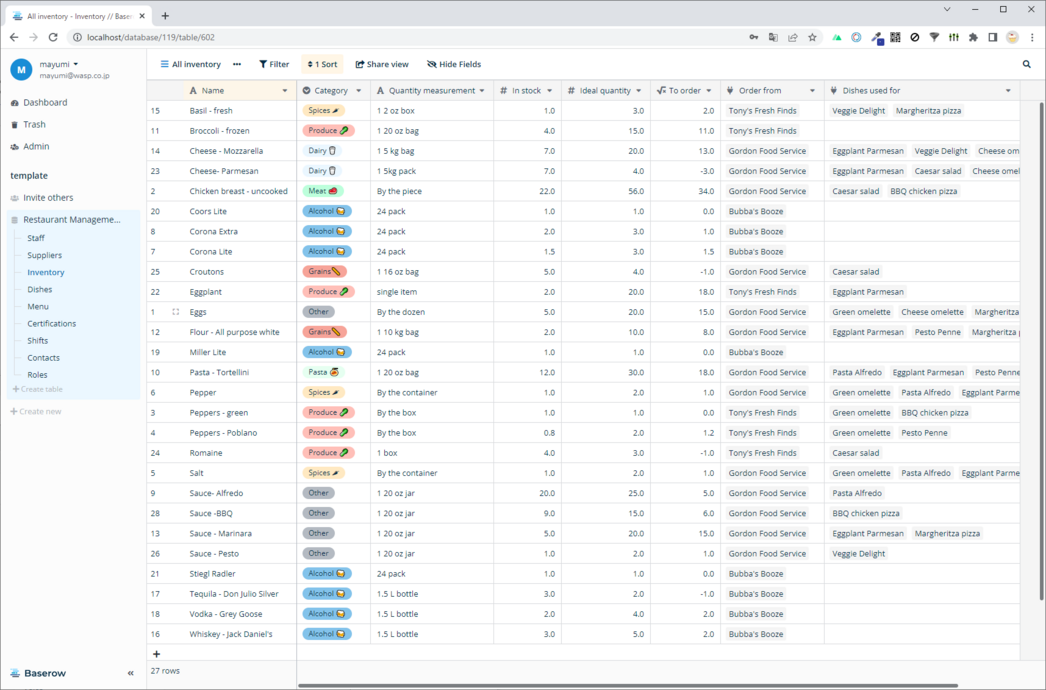Open Order from column dropdown arrow
Viewport: 1046px width, 690px height.
tap(812, 91)
